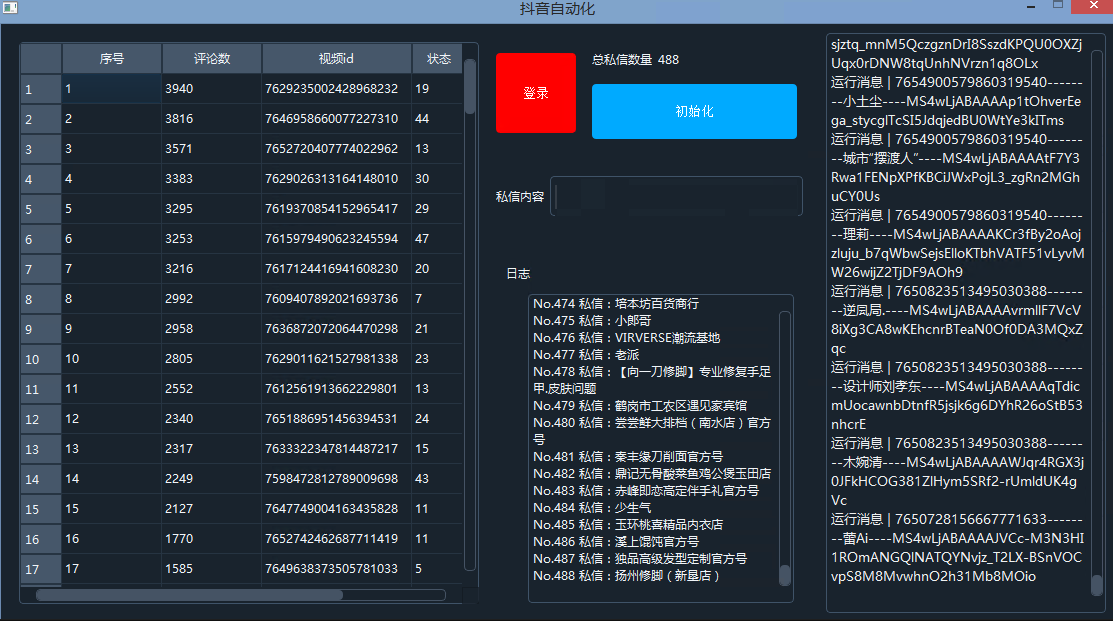Click log entry No.476 VIRVERSE潮流基地
This screenshot has height=621, width=1113.
tap(627, 338)
